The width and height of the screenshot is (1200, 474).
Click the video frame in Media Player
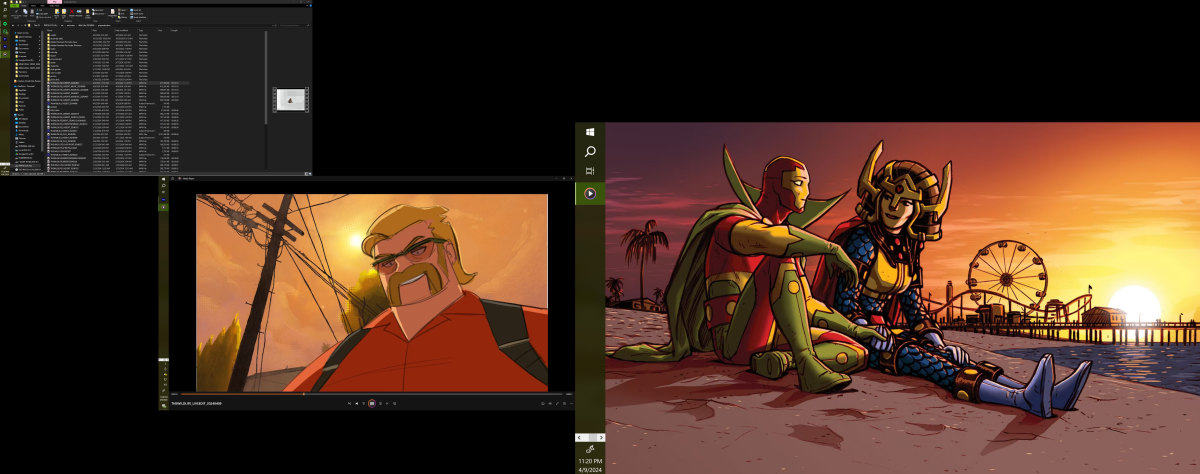[372, 292]
